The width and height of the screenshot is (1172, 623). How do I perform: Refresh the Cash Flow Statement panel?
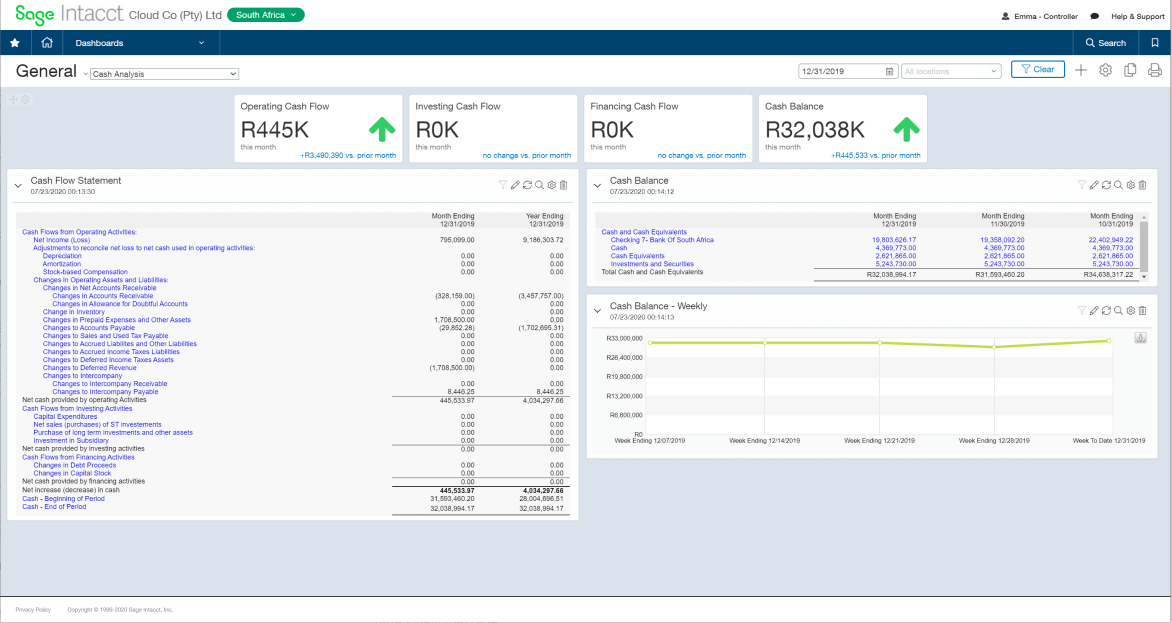click(527, 185)
